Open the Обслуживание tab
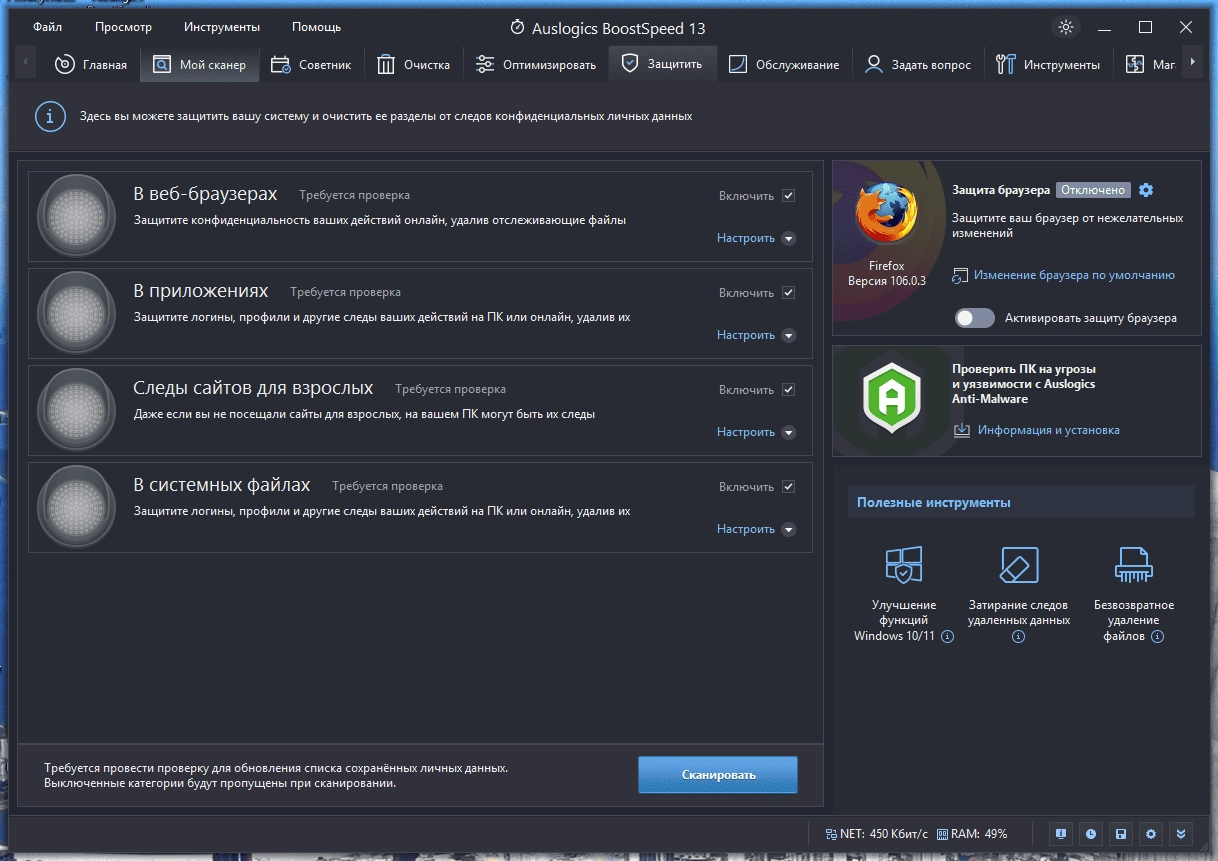1218x861 pixels. [x=783, y=65]
